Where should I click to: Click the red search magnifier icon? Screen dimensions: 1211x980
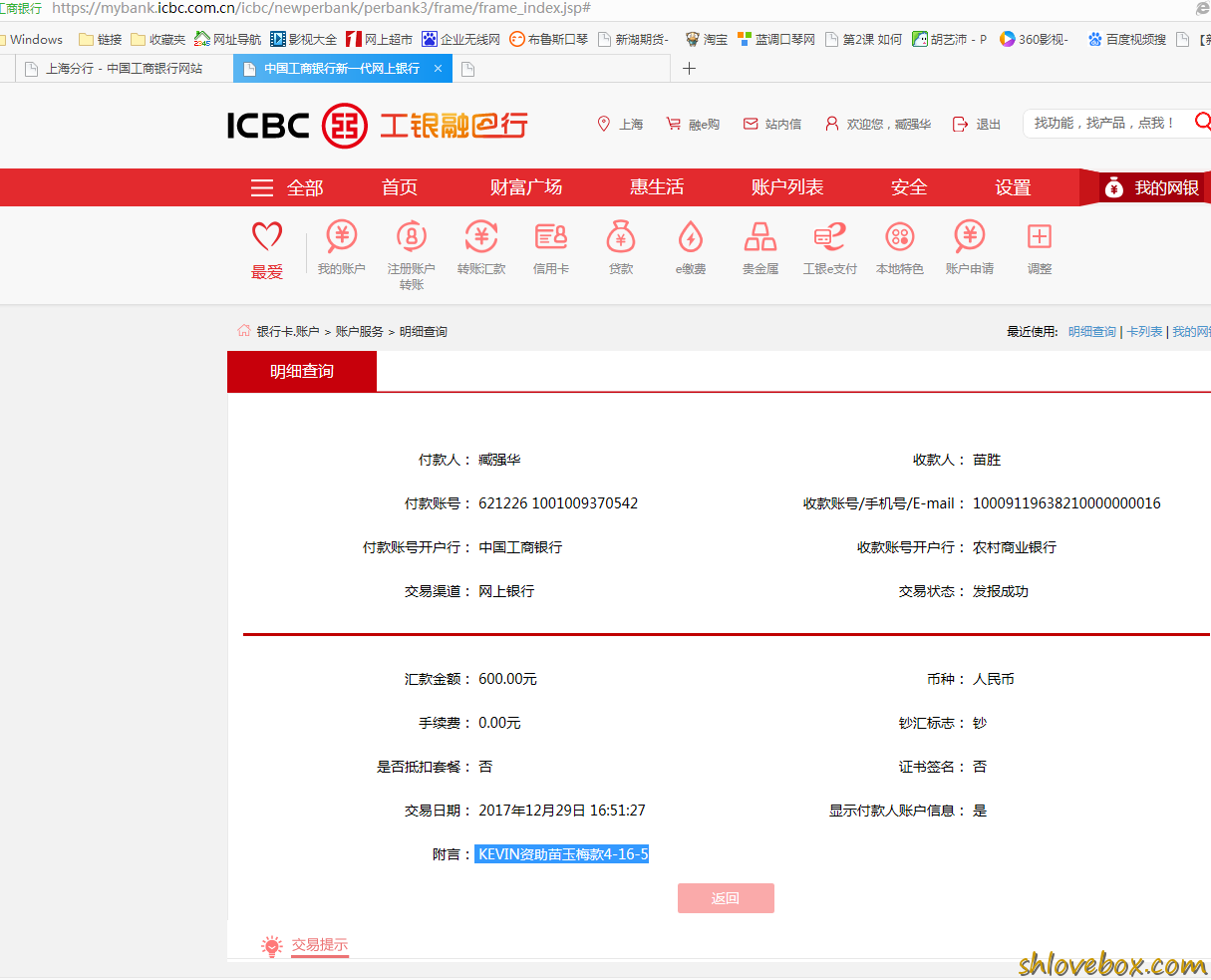(x=1202, y=122)
